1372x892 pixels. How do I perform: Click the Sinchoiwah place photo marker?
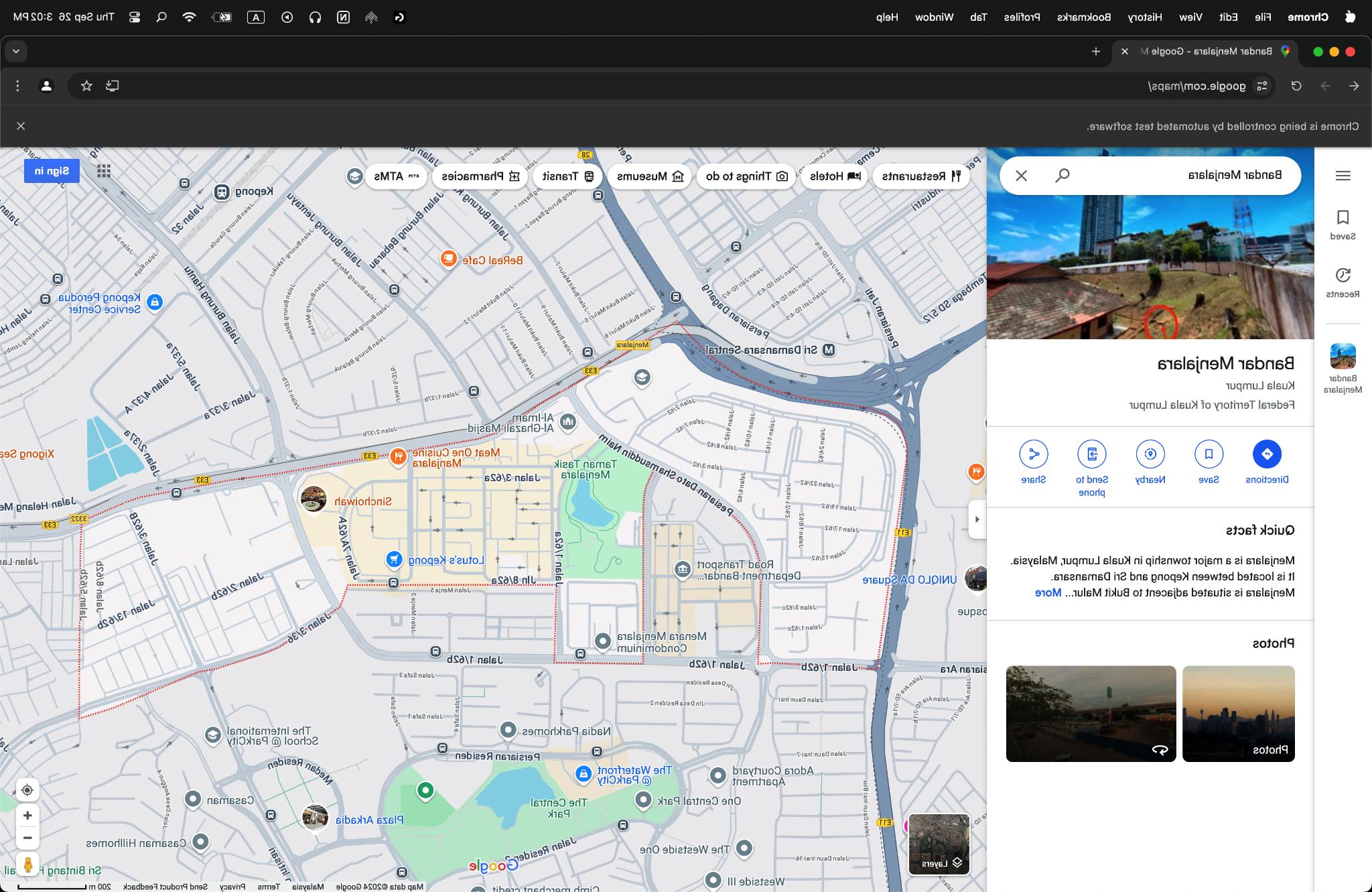(313, 499)
